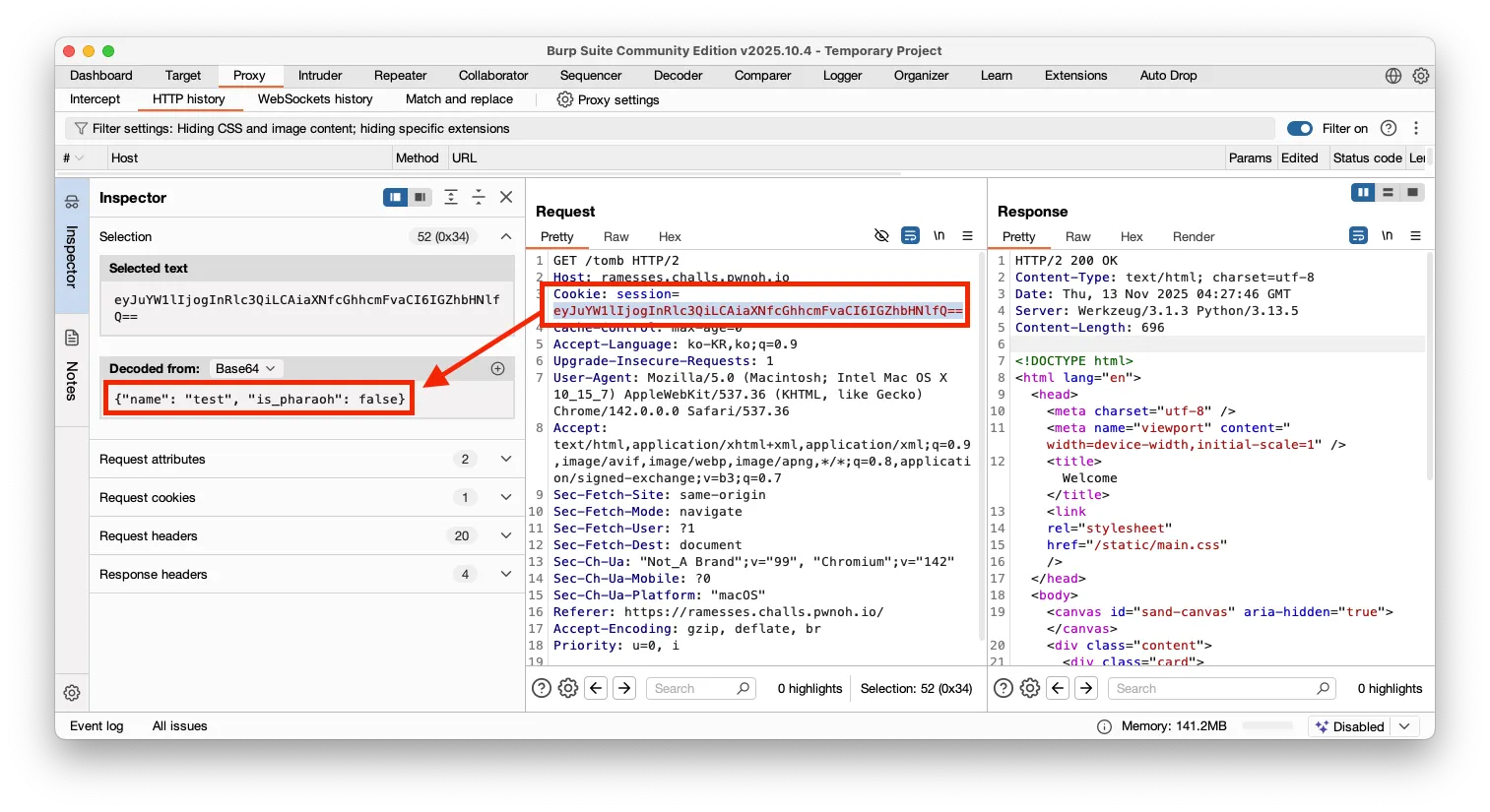This screenshot has height=812, width=1490.
Task: Toggle line wrap in Response editor
Action: [x=1358, y=236]
